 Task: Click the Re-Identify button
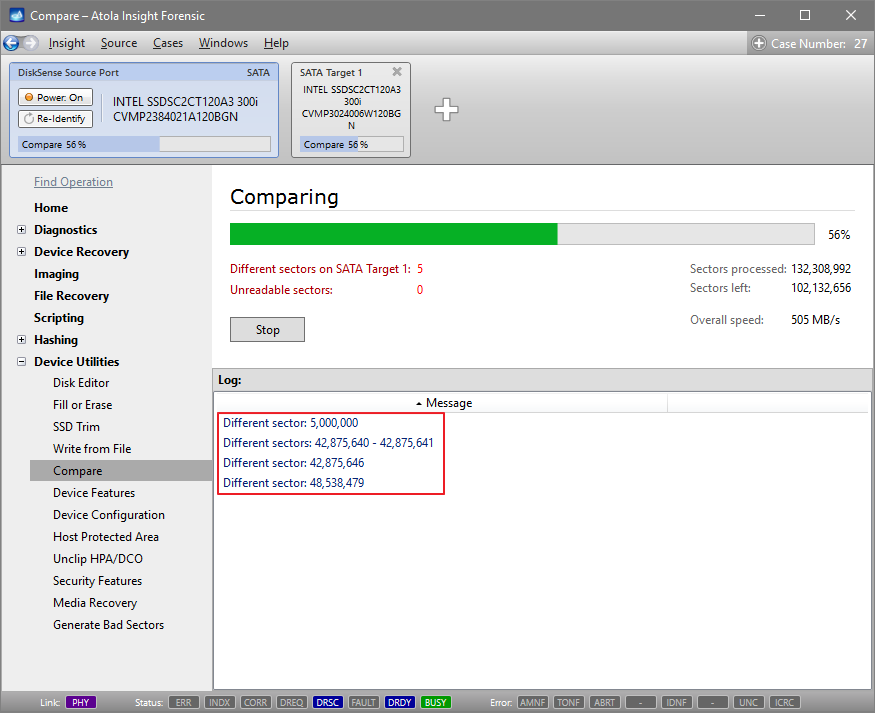[55, 119]
